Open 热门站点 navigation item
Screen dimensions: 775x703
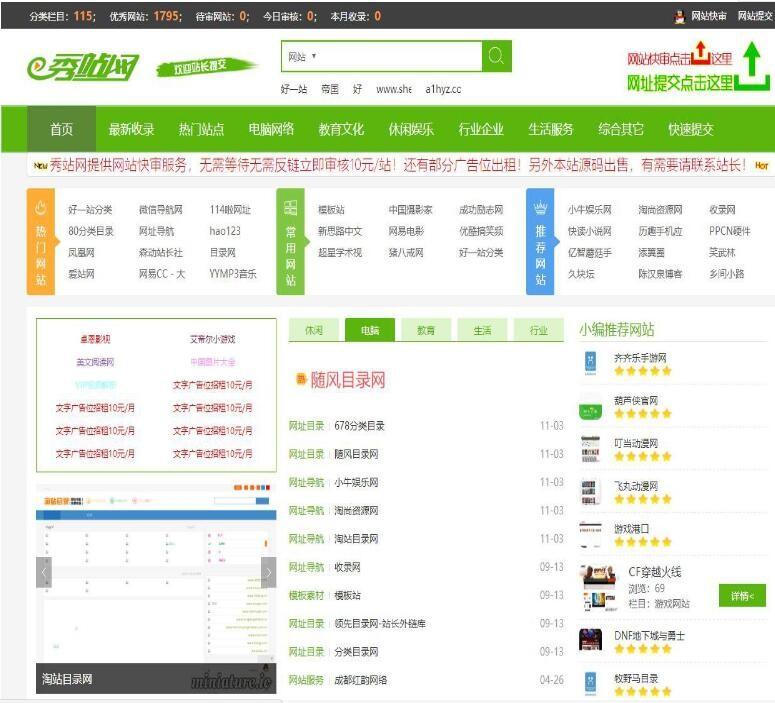point(201,129)
